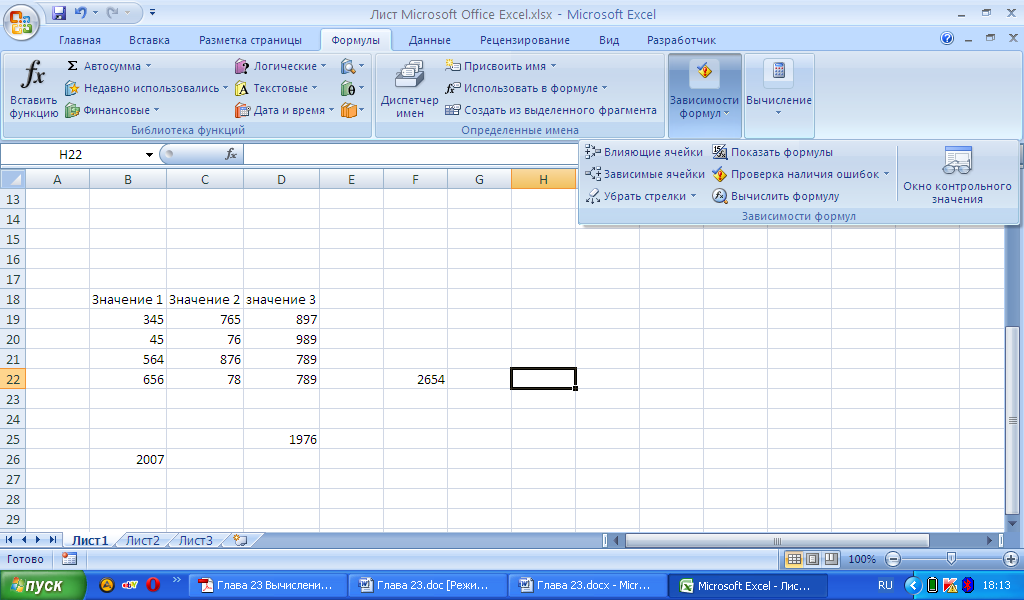The height and width of the screenshot is (600, 1024).
Task: Open the Name Manager (Диспетчер имен)
Action: tap(409, 89)
